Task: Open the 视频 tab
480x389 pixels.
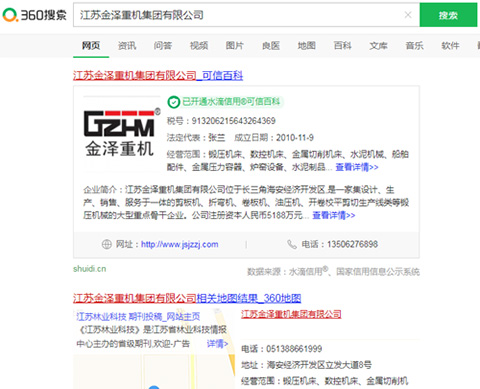Action: [x=199, y=46]
